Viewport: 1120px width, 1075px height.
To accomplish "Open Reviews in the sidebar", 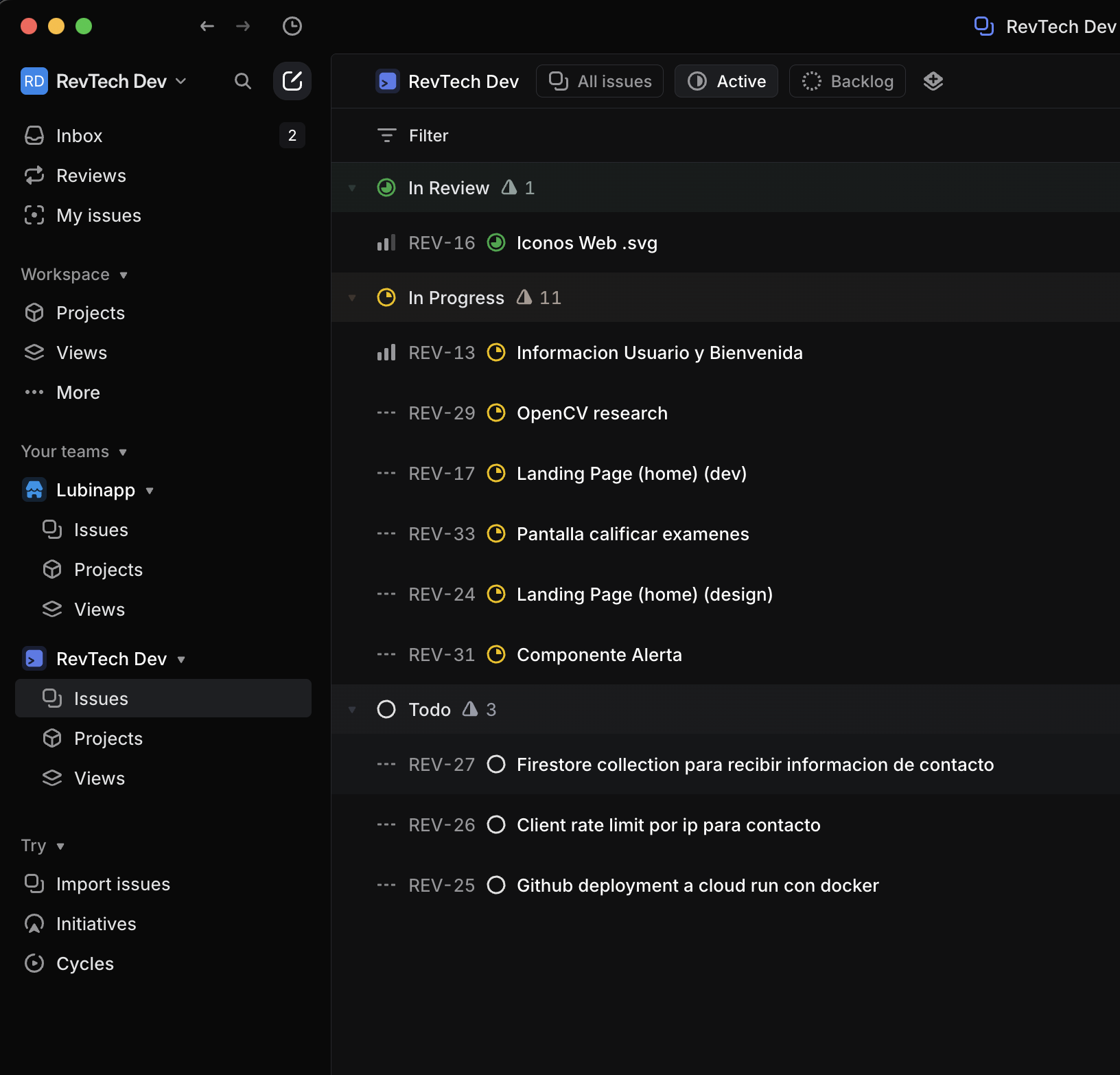I will [163, 176].
